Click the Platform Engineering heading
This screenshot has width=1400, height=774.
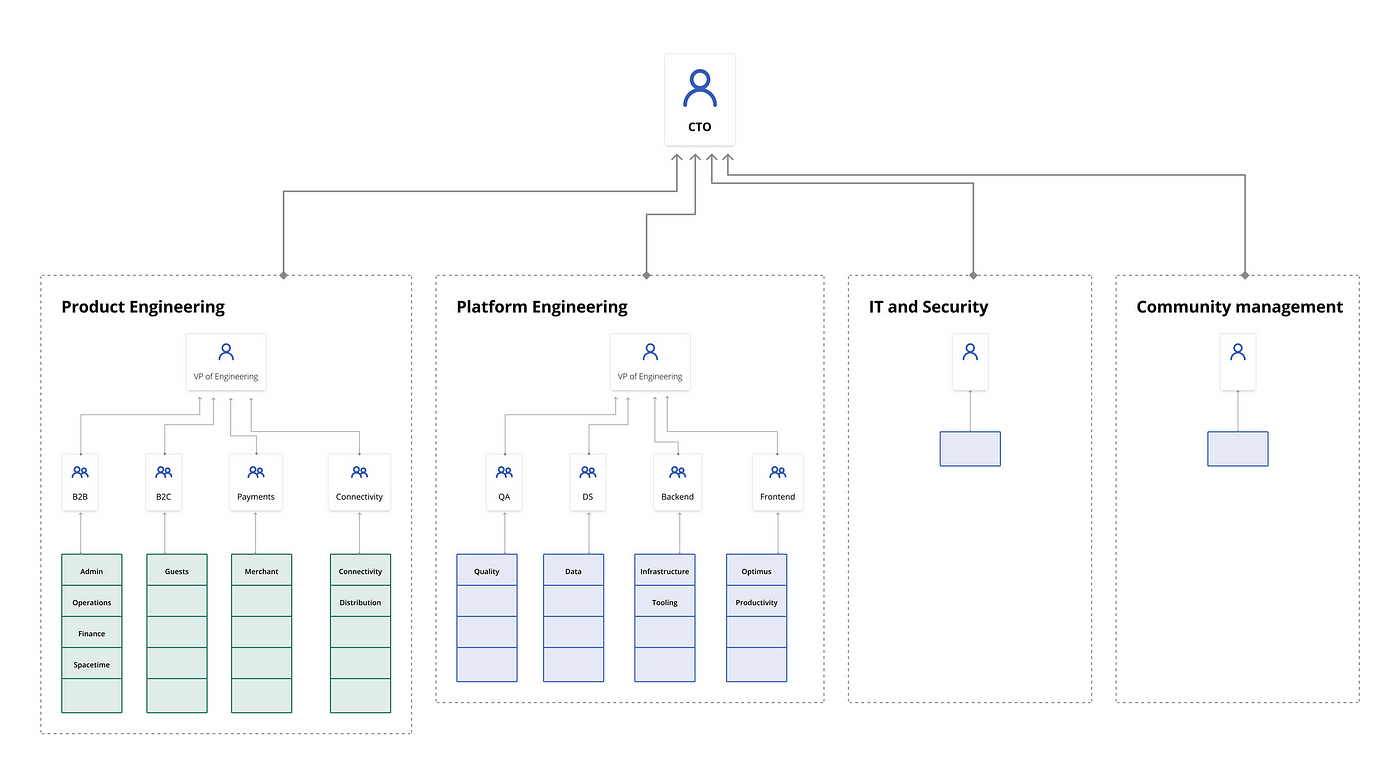pos(542,307)
